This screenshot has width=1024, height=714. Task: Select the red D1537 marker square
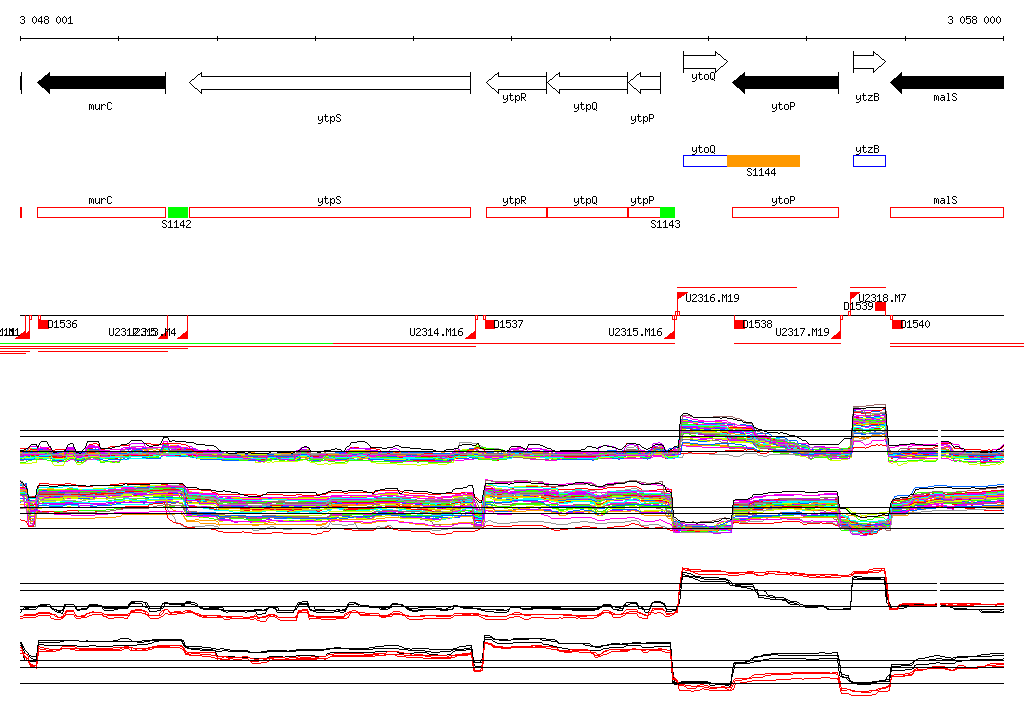pyautogui.click(x=489, y=324)
